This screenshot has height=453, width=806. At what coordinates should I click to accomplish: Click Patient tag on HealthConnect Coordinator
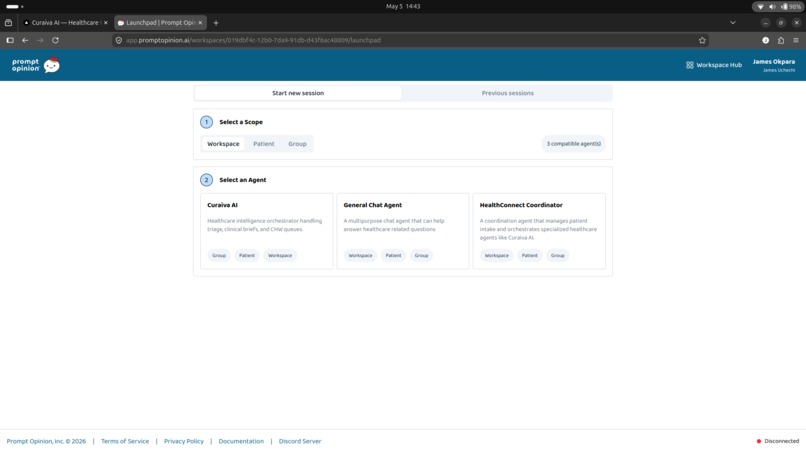529,256
